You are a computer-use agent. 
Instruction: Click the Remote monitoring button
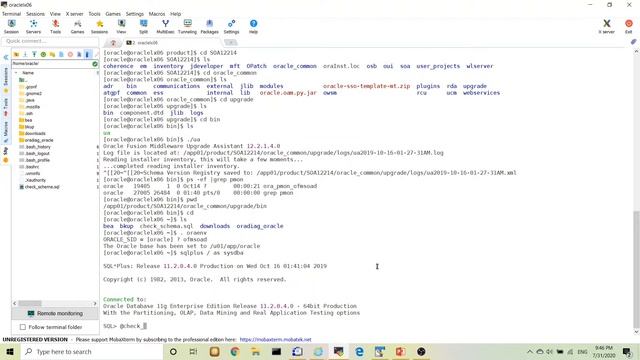[55, 313]
